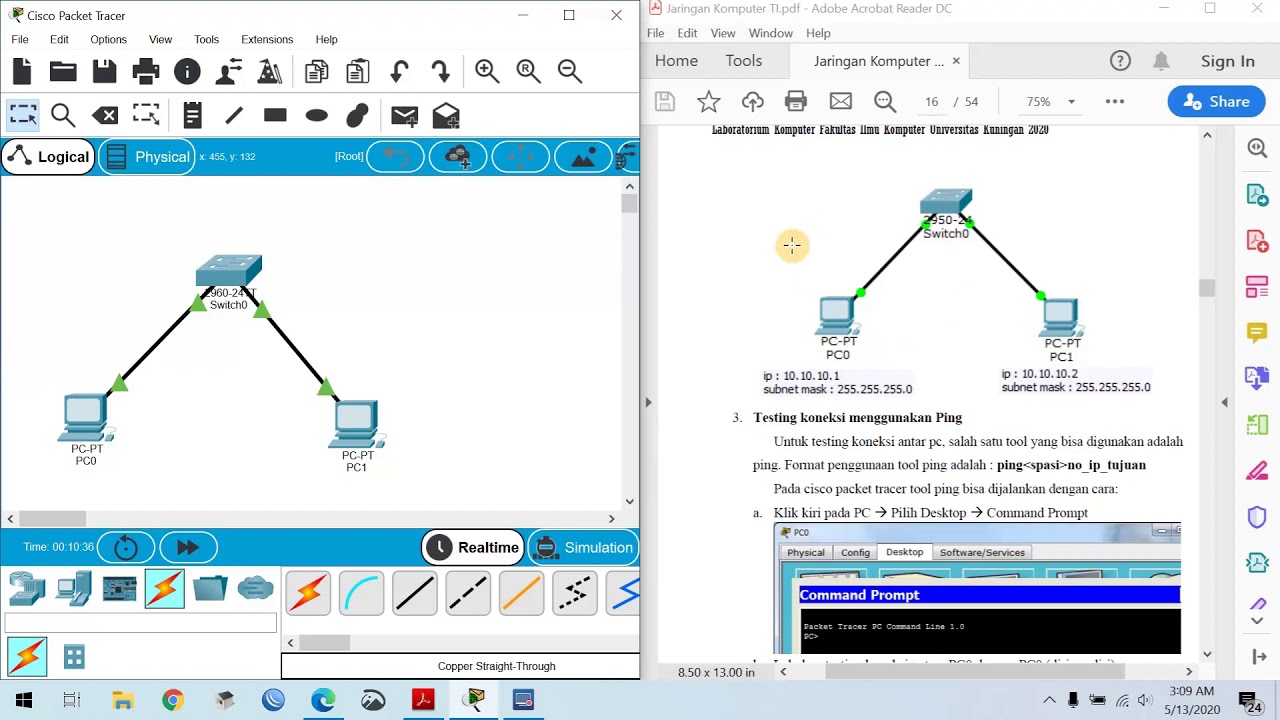Screen dimensions: 1280x720
Task: Choose the Connections lightning category icon
Action: [x=164, y=588]
